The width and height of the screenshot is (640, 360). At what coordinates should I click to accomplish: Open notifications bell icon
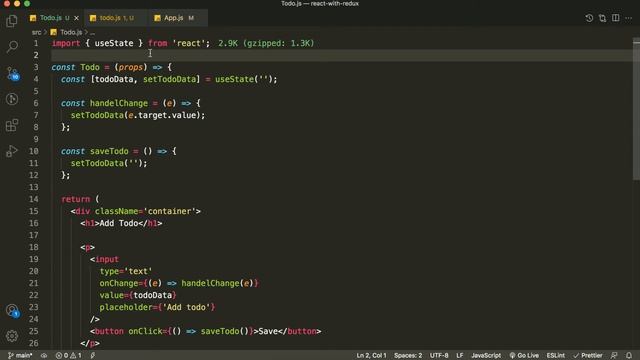click(x=629, y=356)
